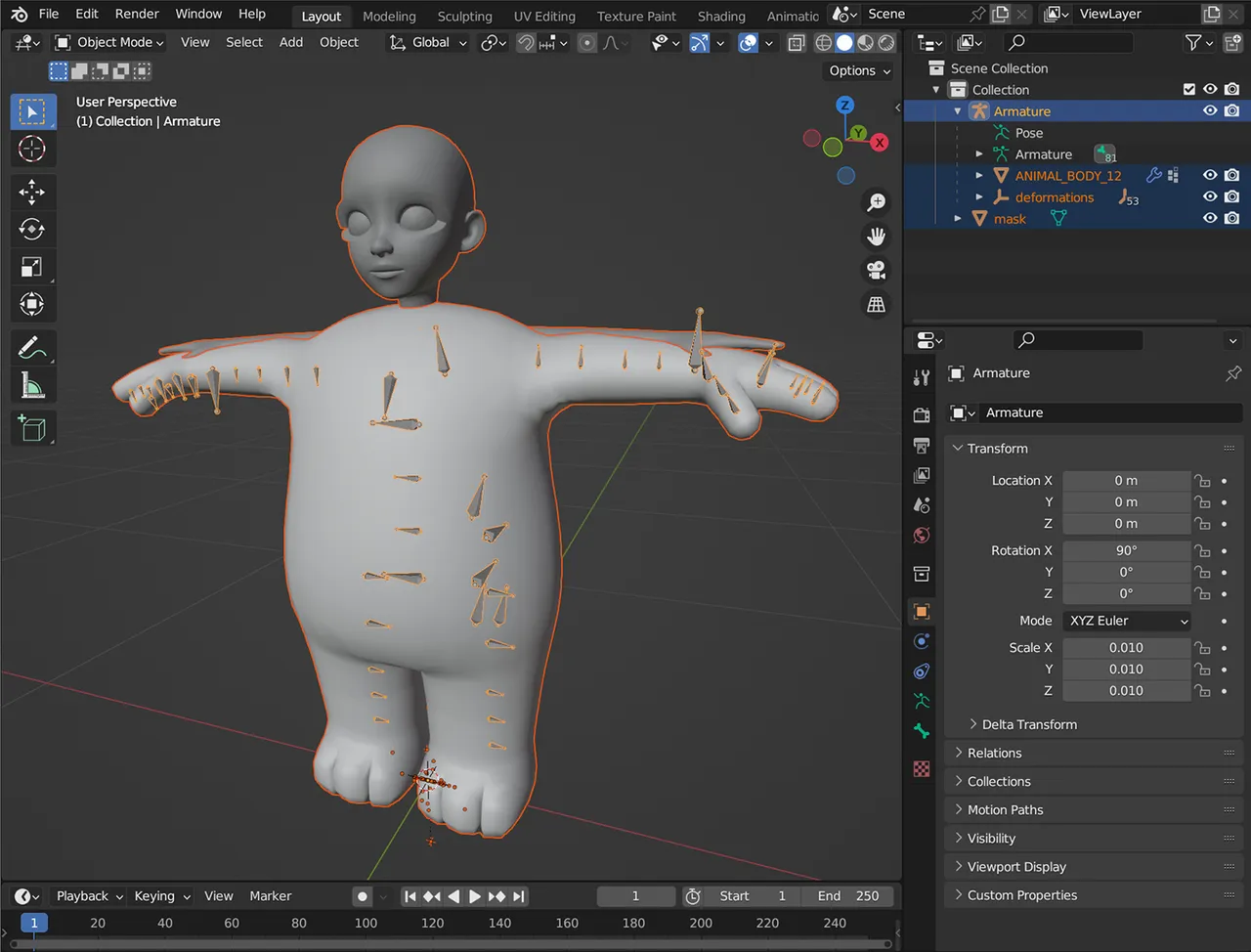Disable camera render visibility for the mask object
Viewport: 1251px width, 952px height.
tap(1231, 217)
